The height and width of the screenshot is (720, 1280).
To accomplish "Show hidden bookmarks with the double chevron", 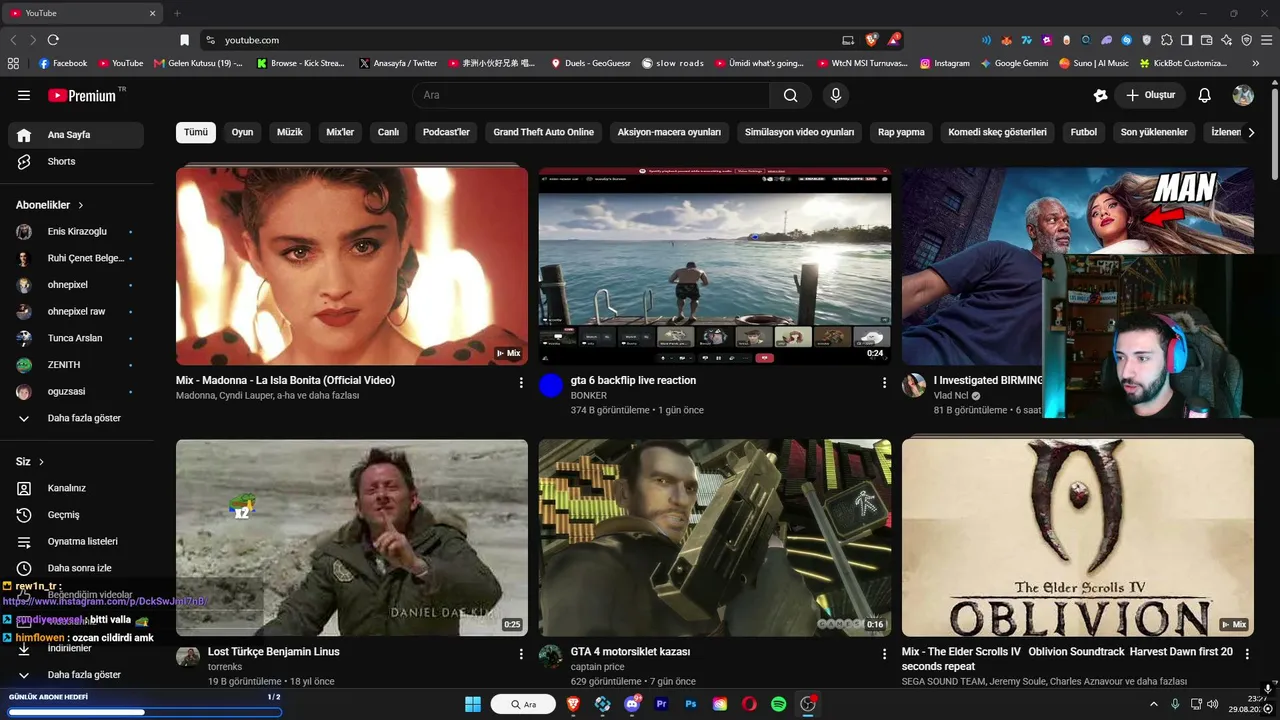I will [x=1255, y=63].
